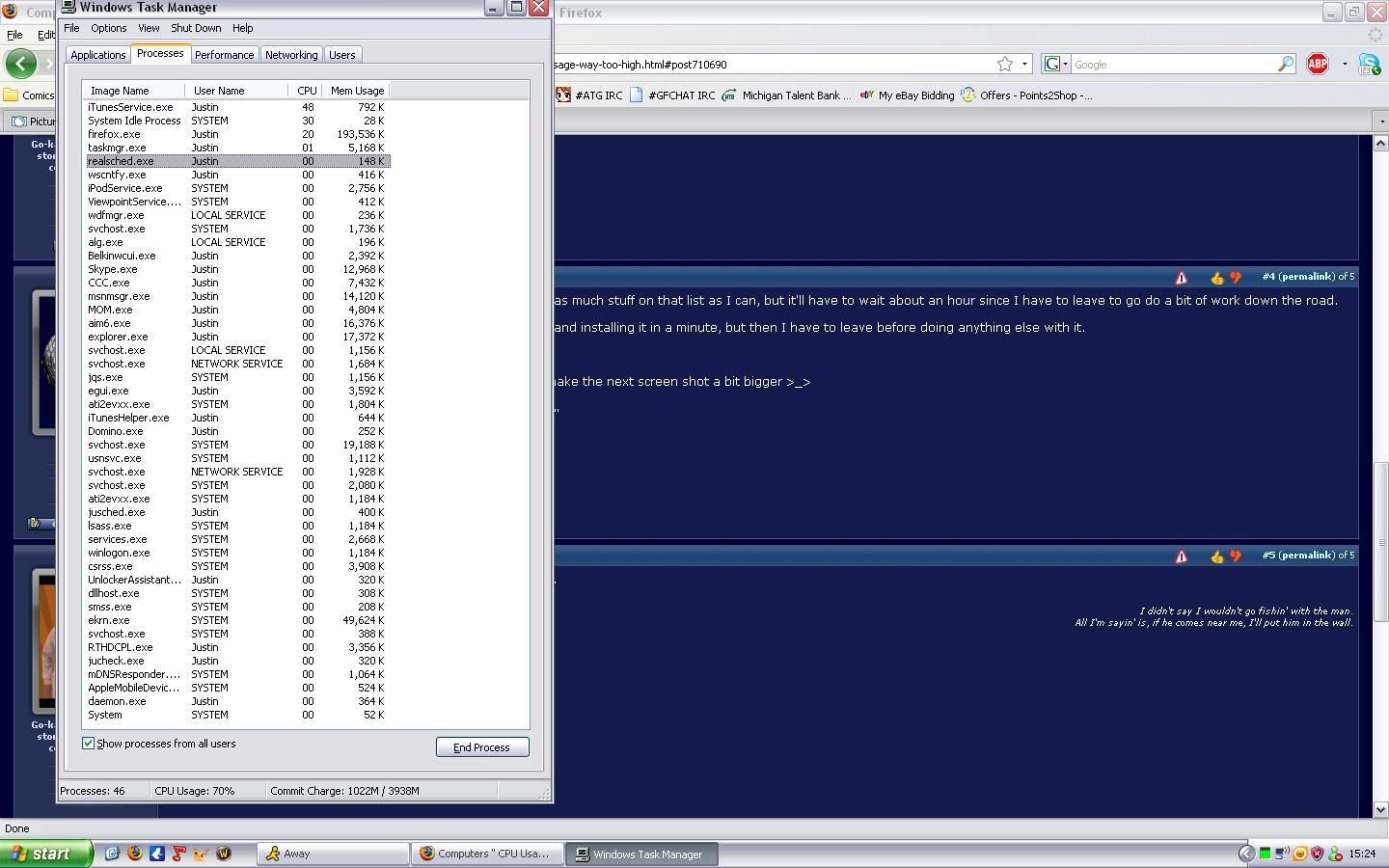Click in the Google search input field
This screenshot has height=868, width=1389.
click(1174, 65)
